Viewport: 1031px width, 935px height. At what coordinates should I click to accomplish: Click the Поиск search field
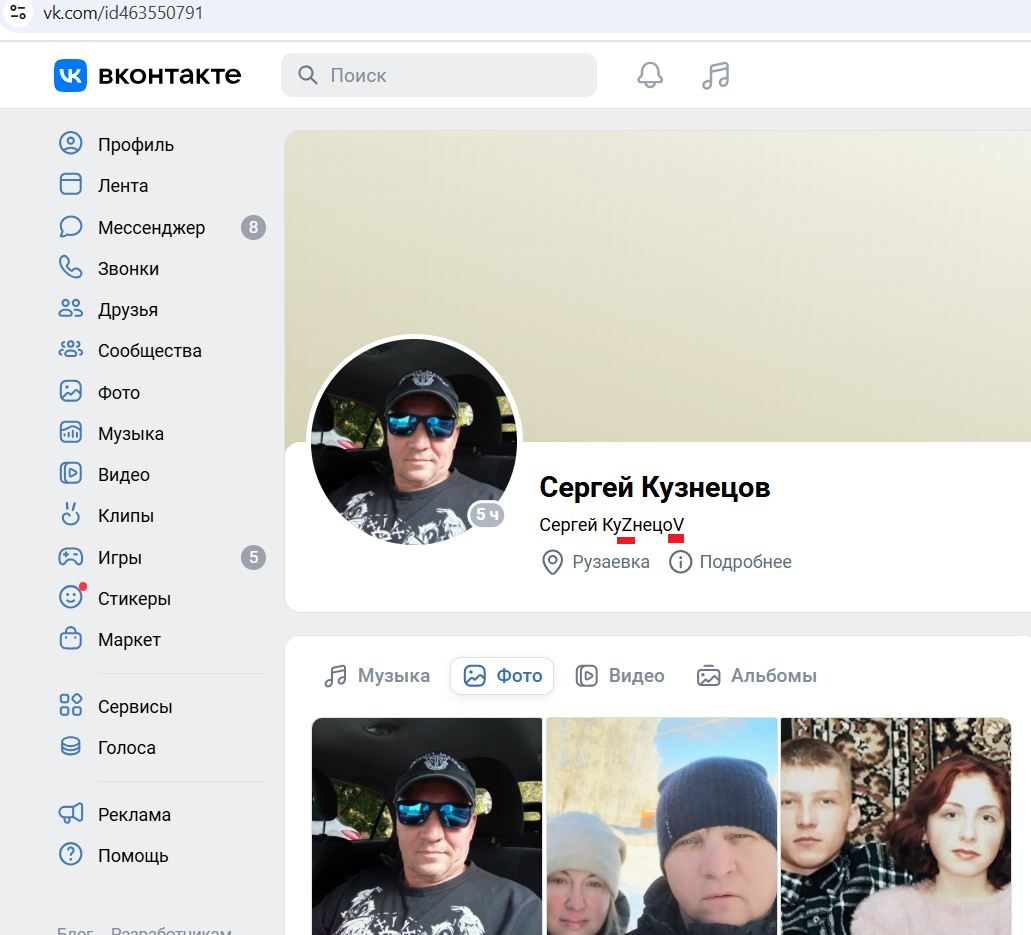438,75
